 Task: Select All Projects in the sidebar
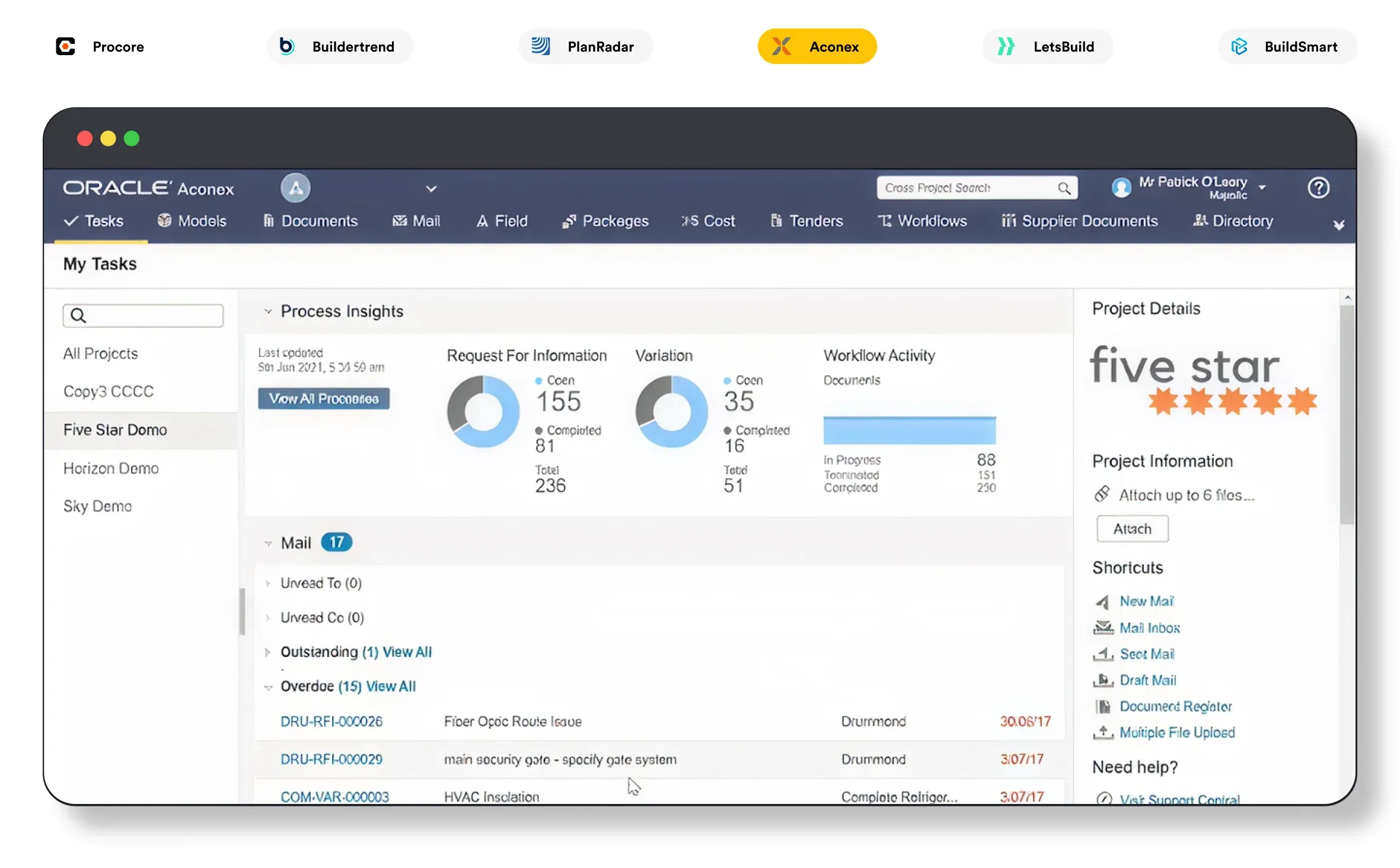[x=100, y=354]
